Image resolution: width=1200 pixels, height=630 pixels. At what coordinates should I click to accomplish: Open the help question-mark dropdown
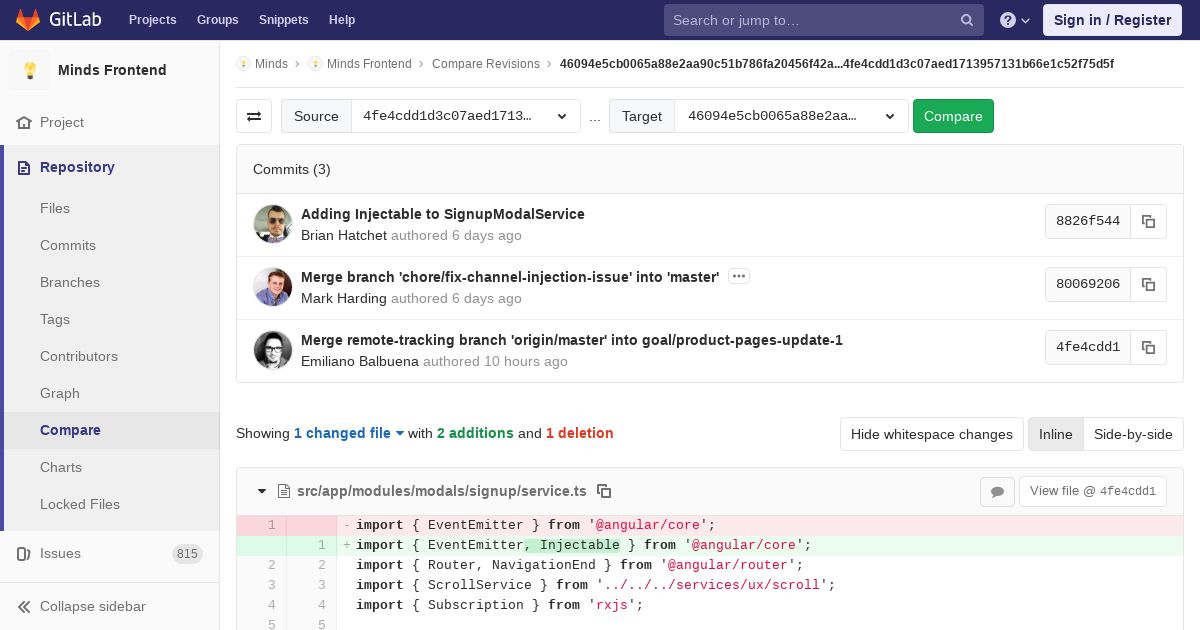[x=1015, y=20]
